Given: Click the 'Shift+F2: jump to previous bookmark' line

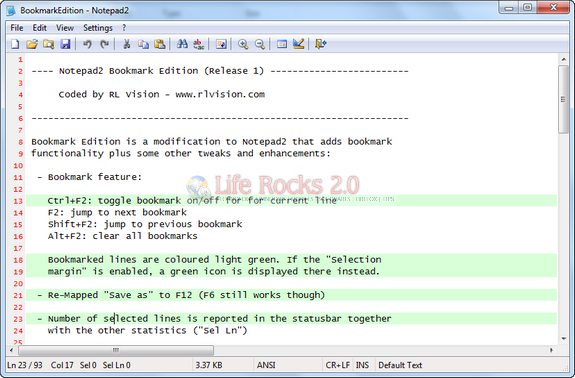Looking at the screenshot, I should click(x=145, y=224).
